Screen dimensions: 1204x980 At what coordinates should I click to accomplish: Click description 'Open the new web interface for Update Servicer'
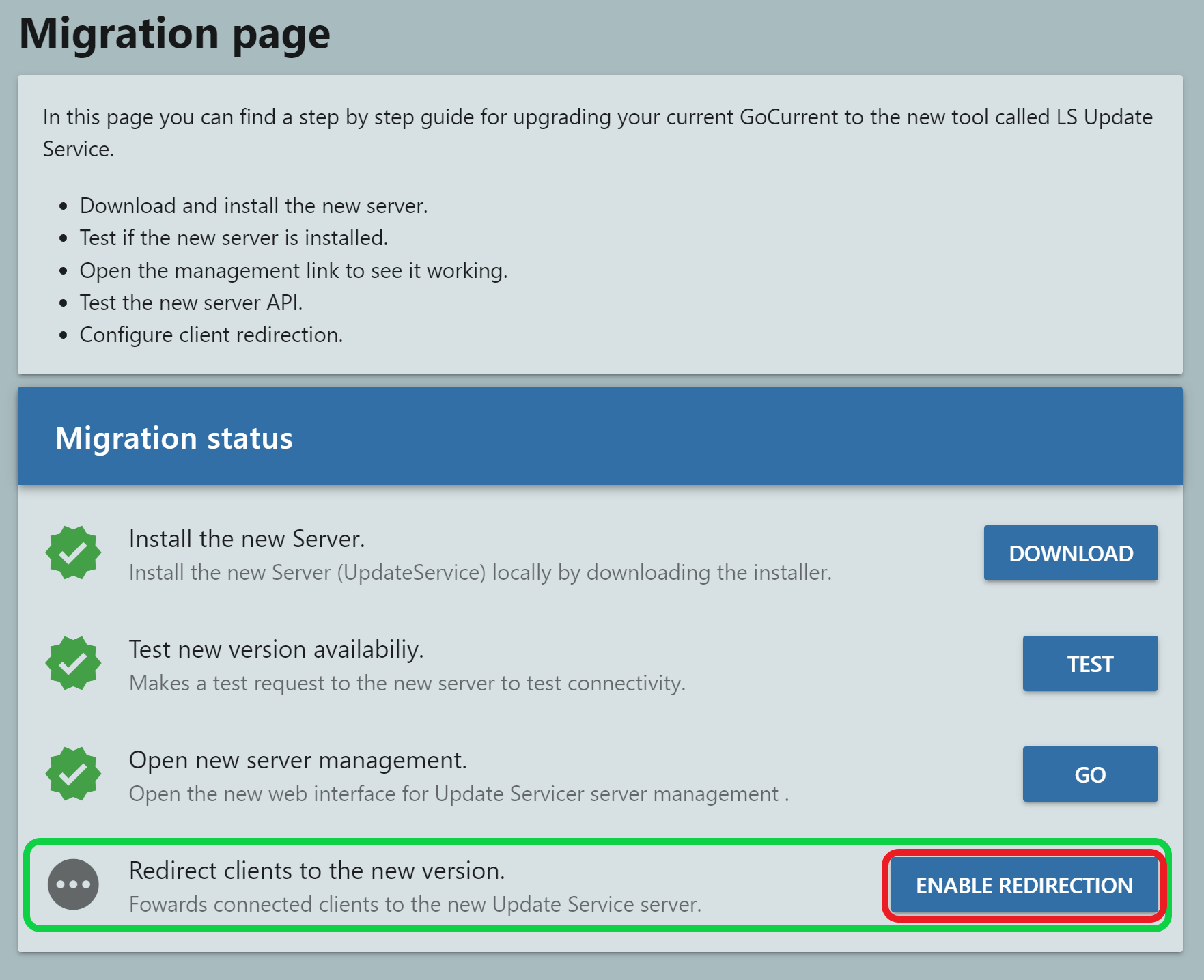(x=459, y=794)
